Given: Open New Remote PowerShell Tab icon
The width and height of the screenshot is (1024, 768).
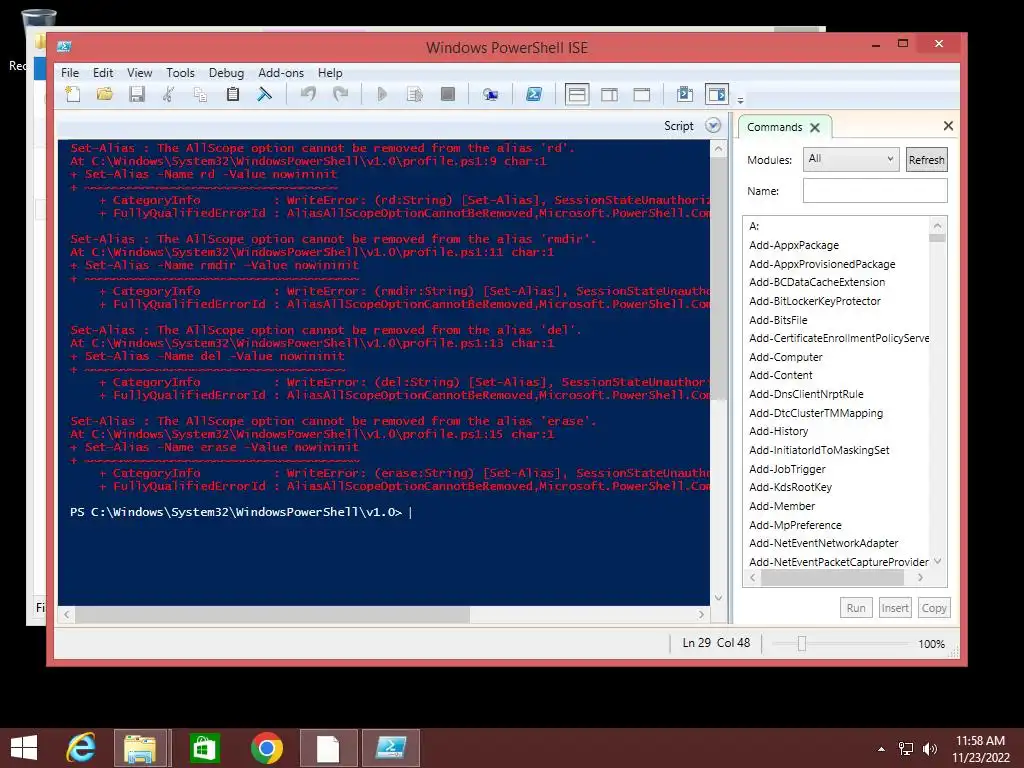Looking at the screenshot, I should click(x=490, y=95).
